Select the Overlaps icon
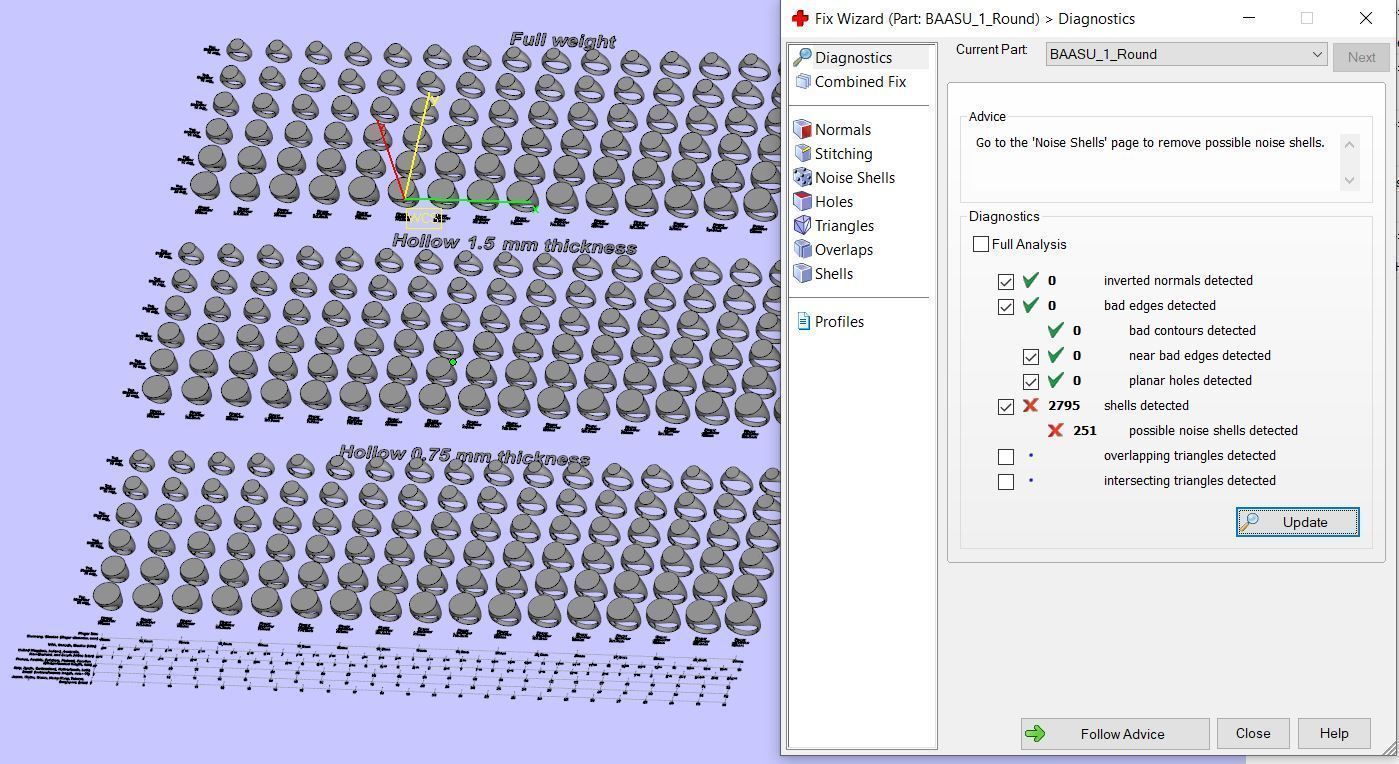1399x764 pixels. 802,250
